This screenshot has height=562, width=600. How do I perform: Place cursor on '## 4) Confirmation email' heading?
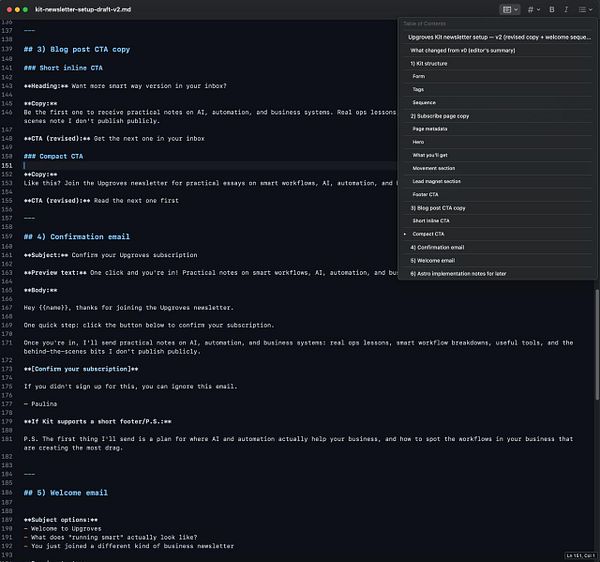pos(77,237)
